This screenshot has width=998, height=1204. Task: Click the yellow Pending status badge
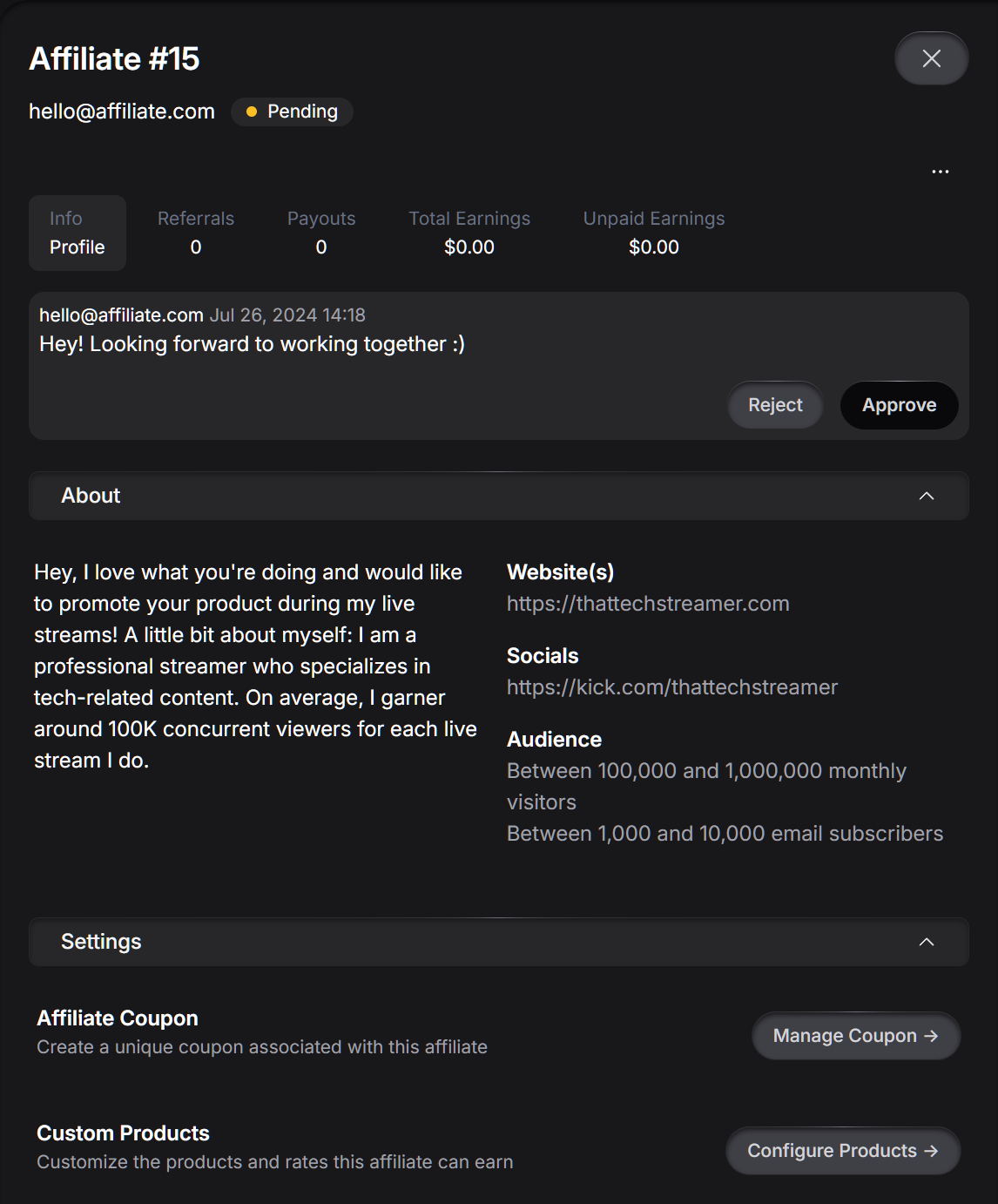click(292, 112)
